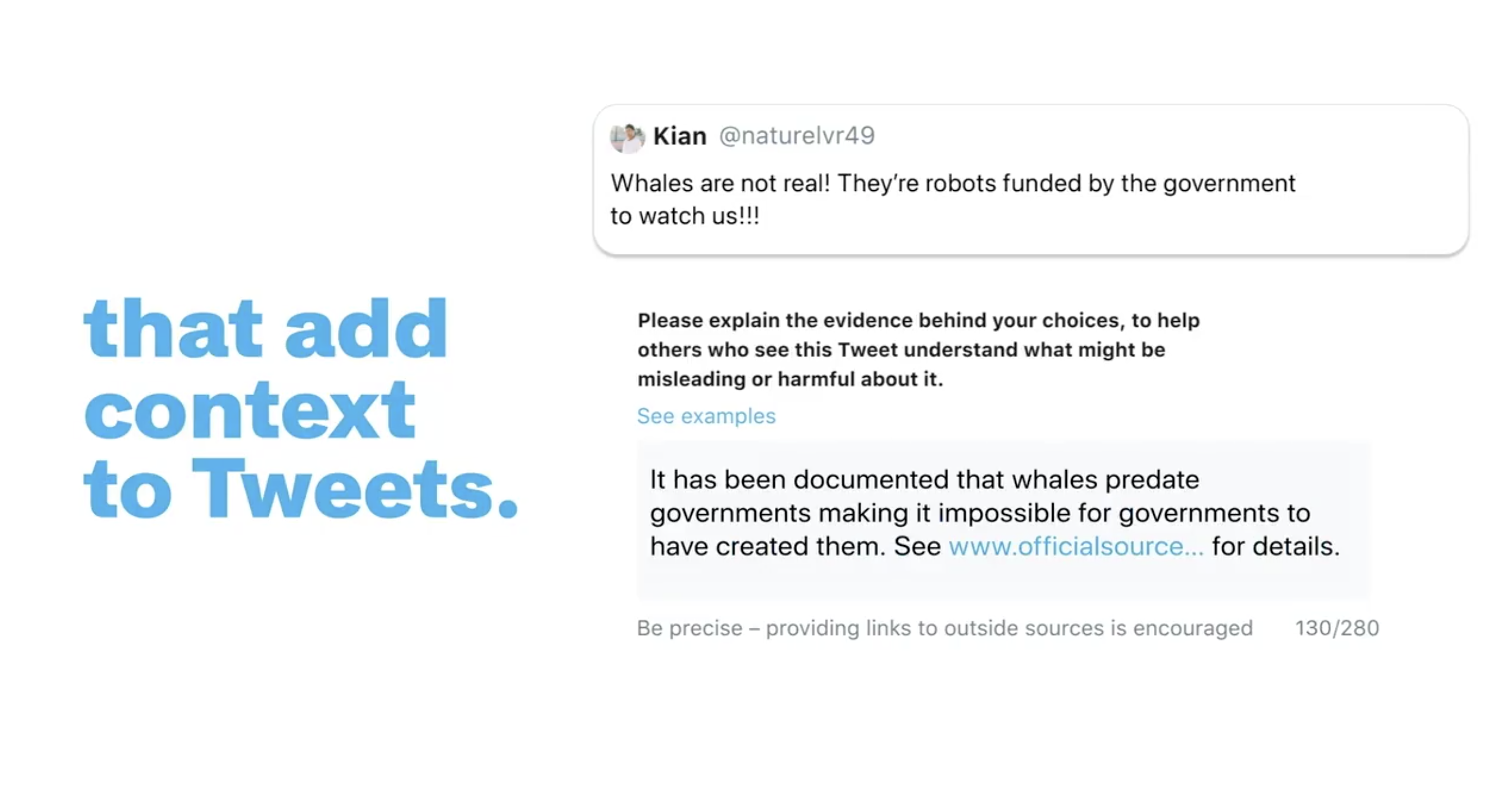Follow the www.officialsource... link

1075,546
